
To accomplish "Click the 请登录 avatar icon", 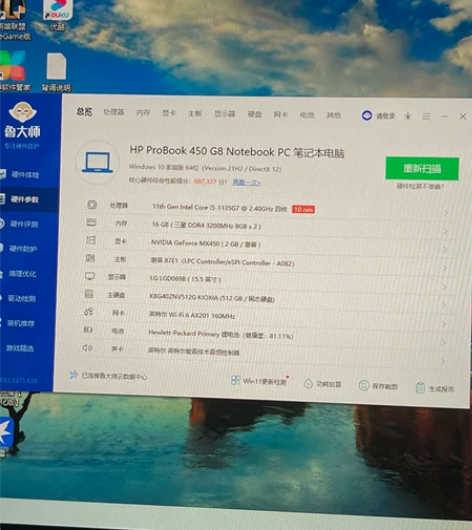I will [367, 116].
